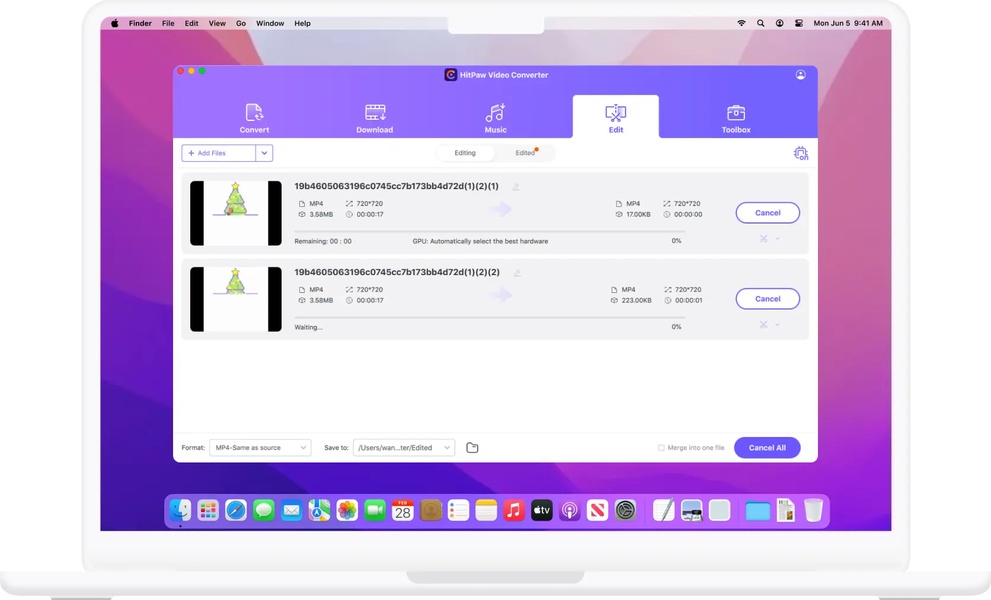Click the scissors icon under the first Cancel button
The height and width of the screenshot is (600, 991).
pos(763,238)
